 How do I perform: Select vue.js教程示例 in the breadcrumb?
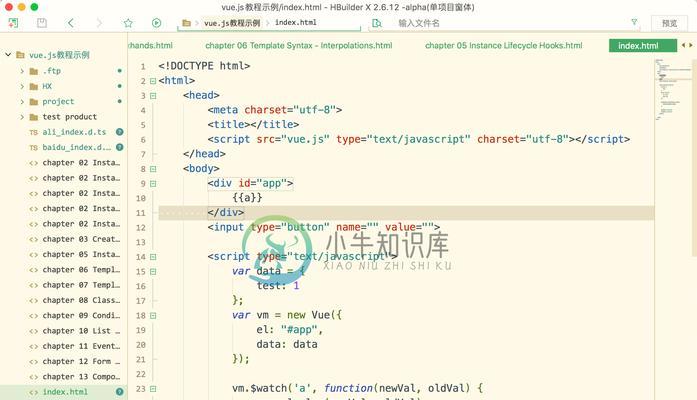(232, 23)
